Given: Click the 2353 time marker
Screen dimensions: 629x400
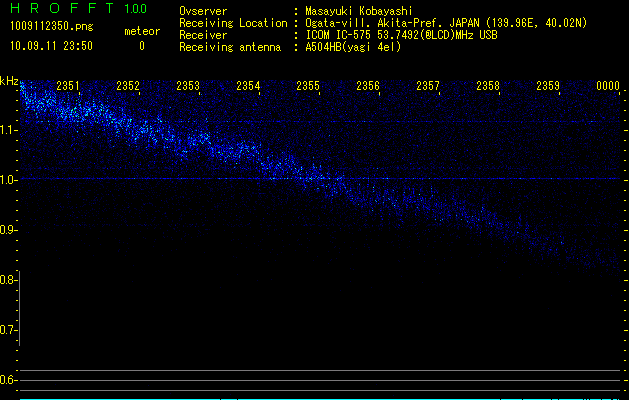Looking at the screenshot, I should point(188,85).
